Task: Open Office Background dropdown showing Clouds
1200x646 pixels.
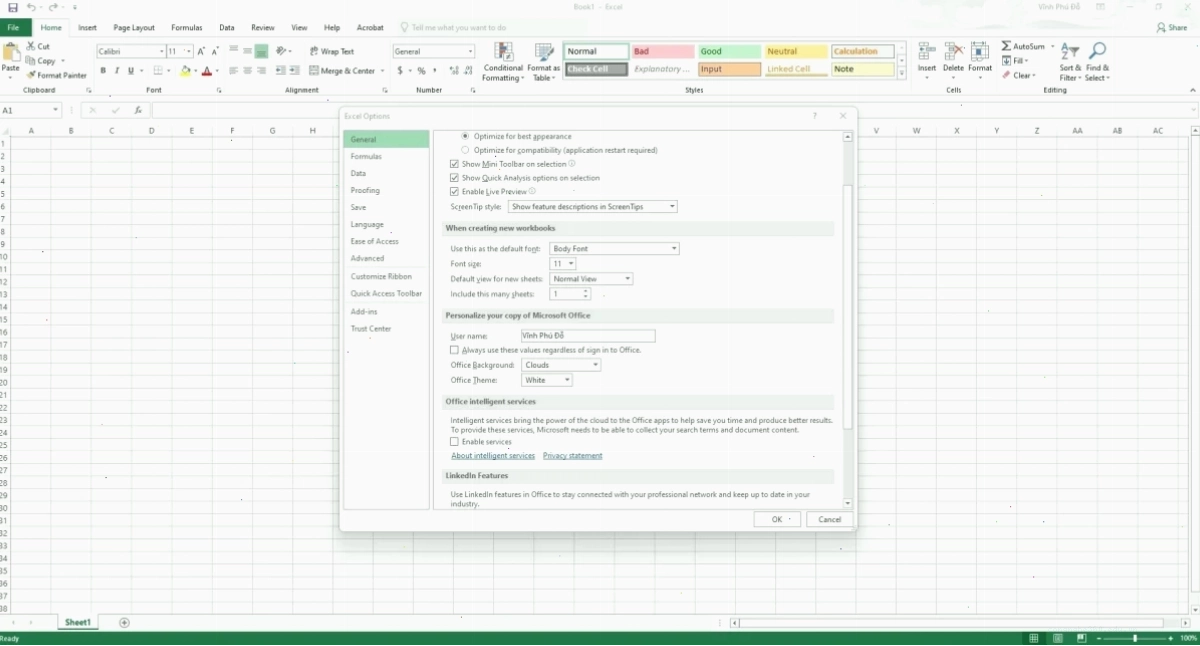Action: pyautogui.click(x=561, y=365)
